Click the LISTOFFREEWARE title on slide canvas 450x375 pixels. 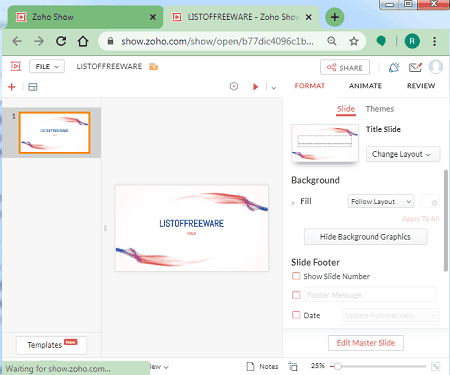click(x=191, y=223)
